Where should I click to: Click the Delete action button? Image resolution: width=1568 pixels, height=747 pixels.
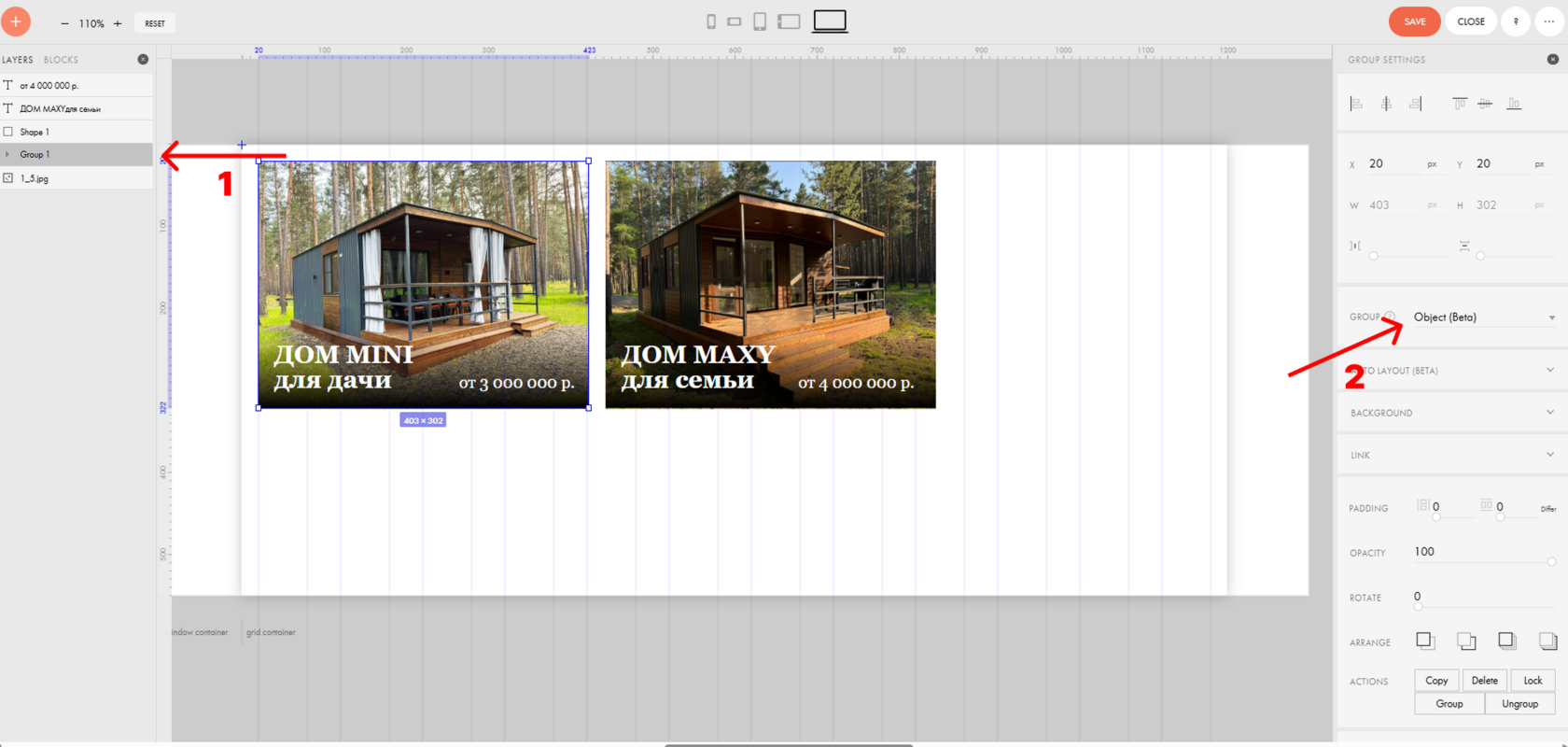pyautogui.click(x=1485, y=681)
